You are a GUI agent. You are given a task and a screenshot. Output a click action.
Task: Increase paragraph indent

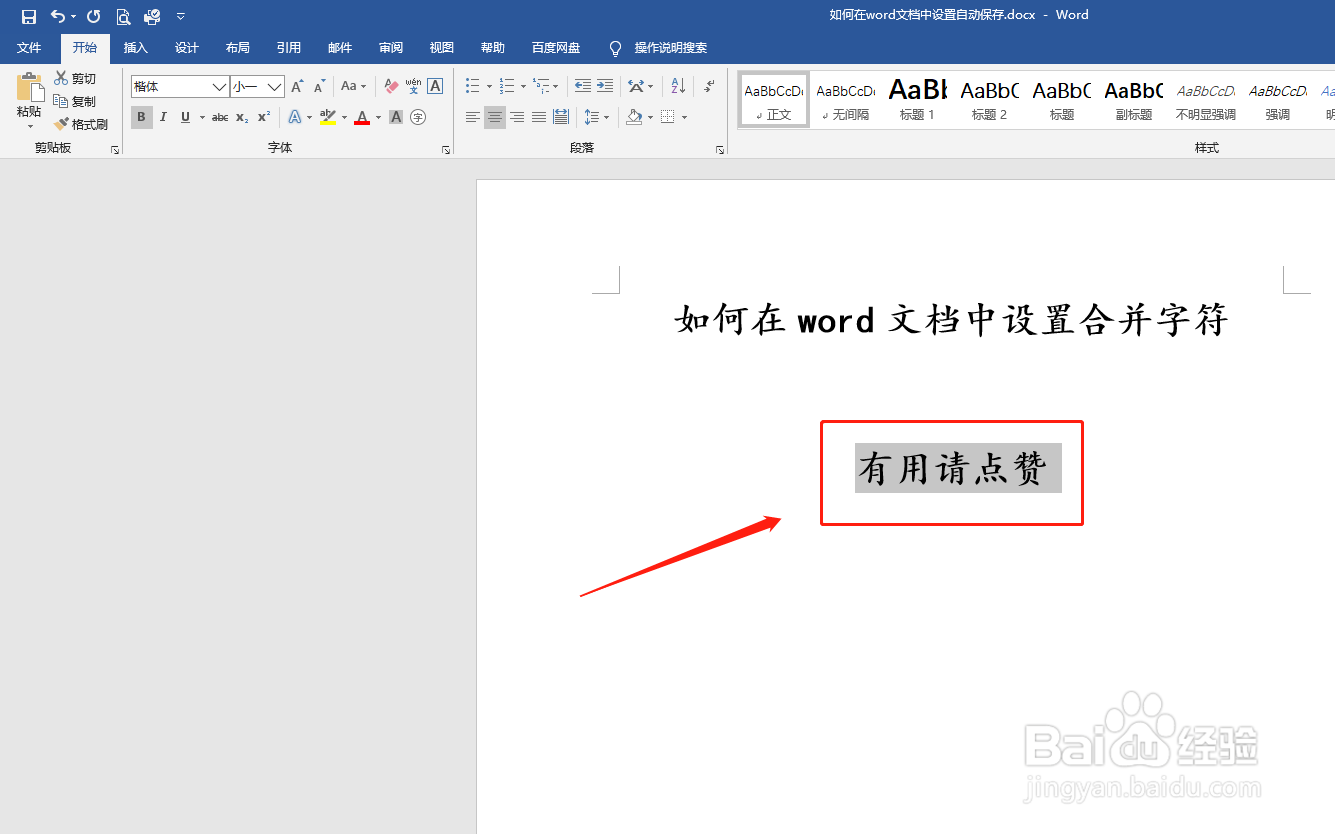click(x=605, y=87)
